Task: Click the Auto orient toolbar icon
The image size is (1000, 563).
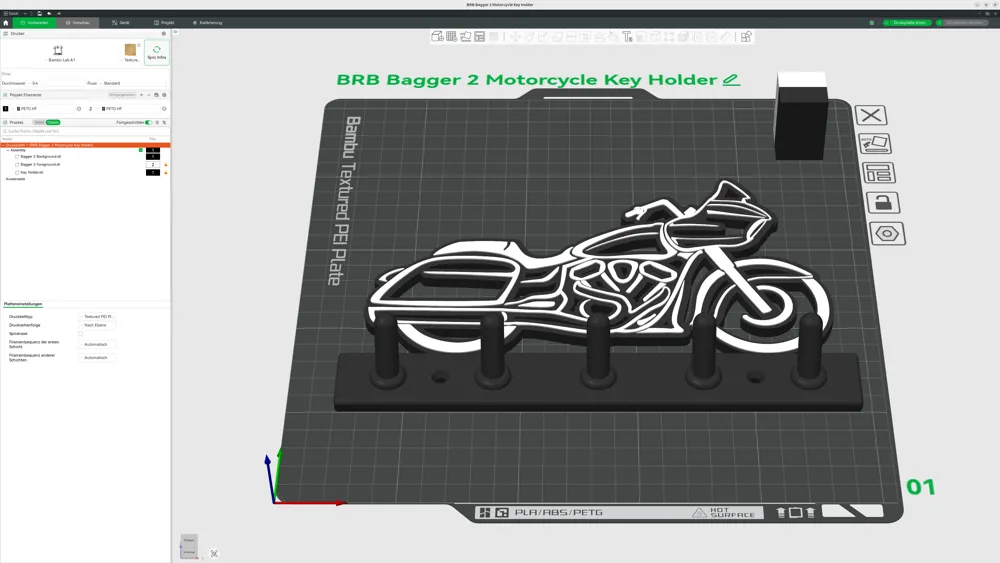Action: (466, 37)
